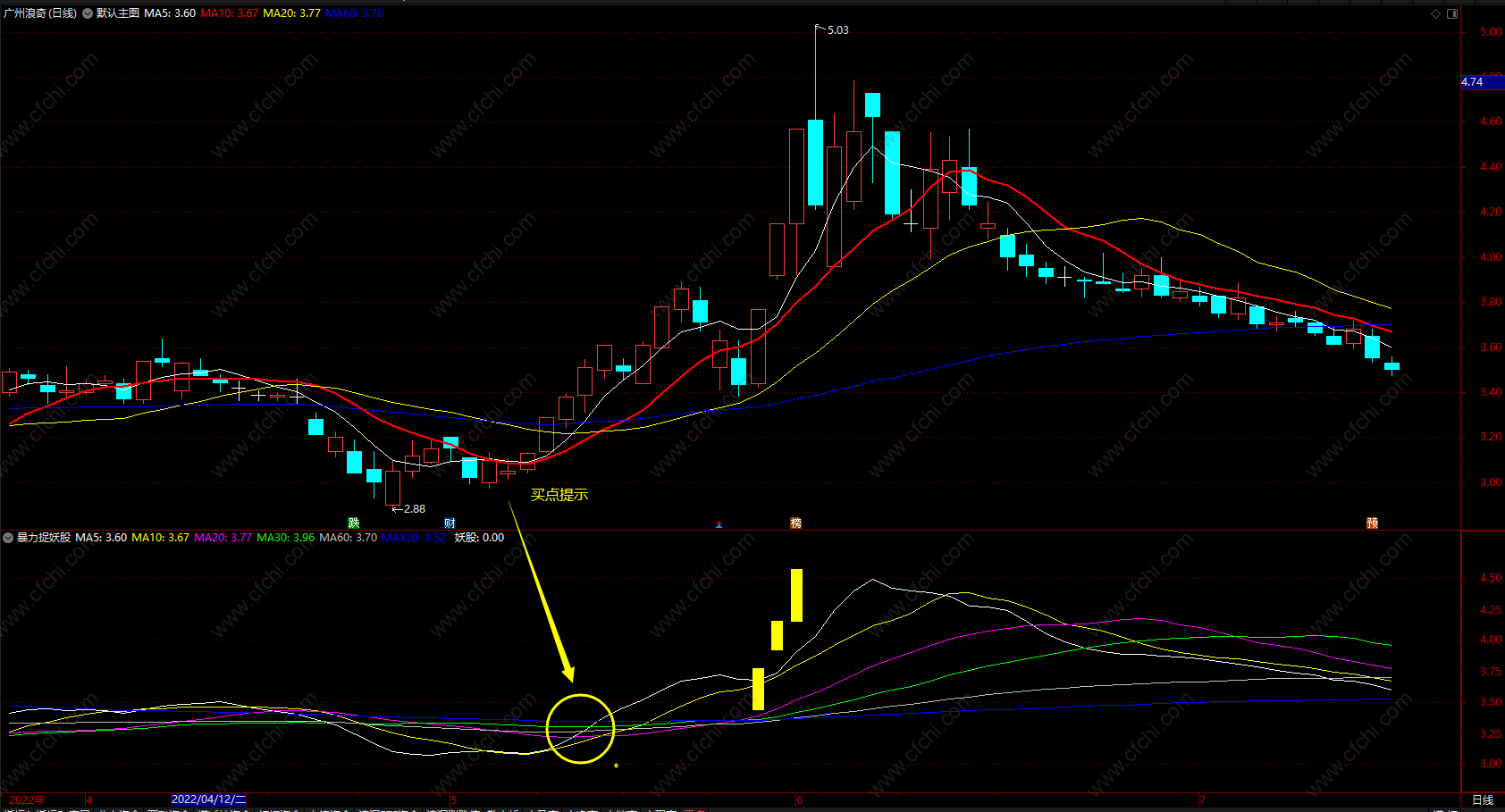The image size is (1505, 812).
Task: Click the tallest yellow signal bar in sub-chart
Action: [x=796, y=595]
